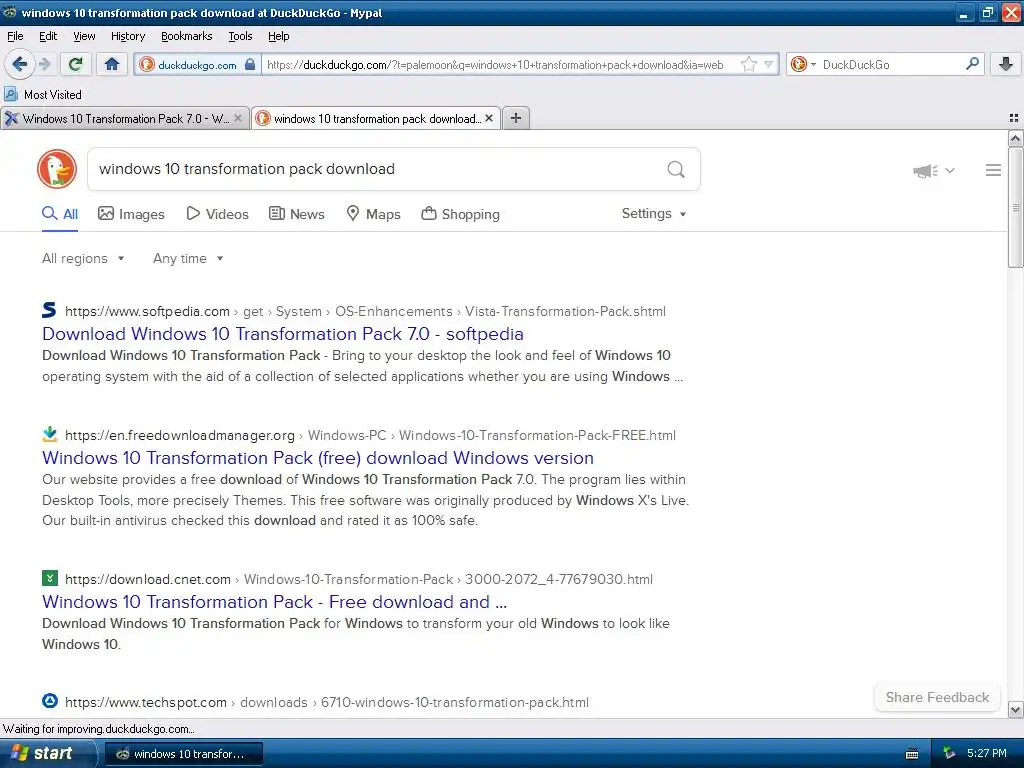Open a new tab with plus button
This screenshot has height=768, width=1024.
click(x=516, y=118)
